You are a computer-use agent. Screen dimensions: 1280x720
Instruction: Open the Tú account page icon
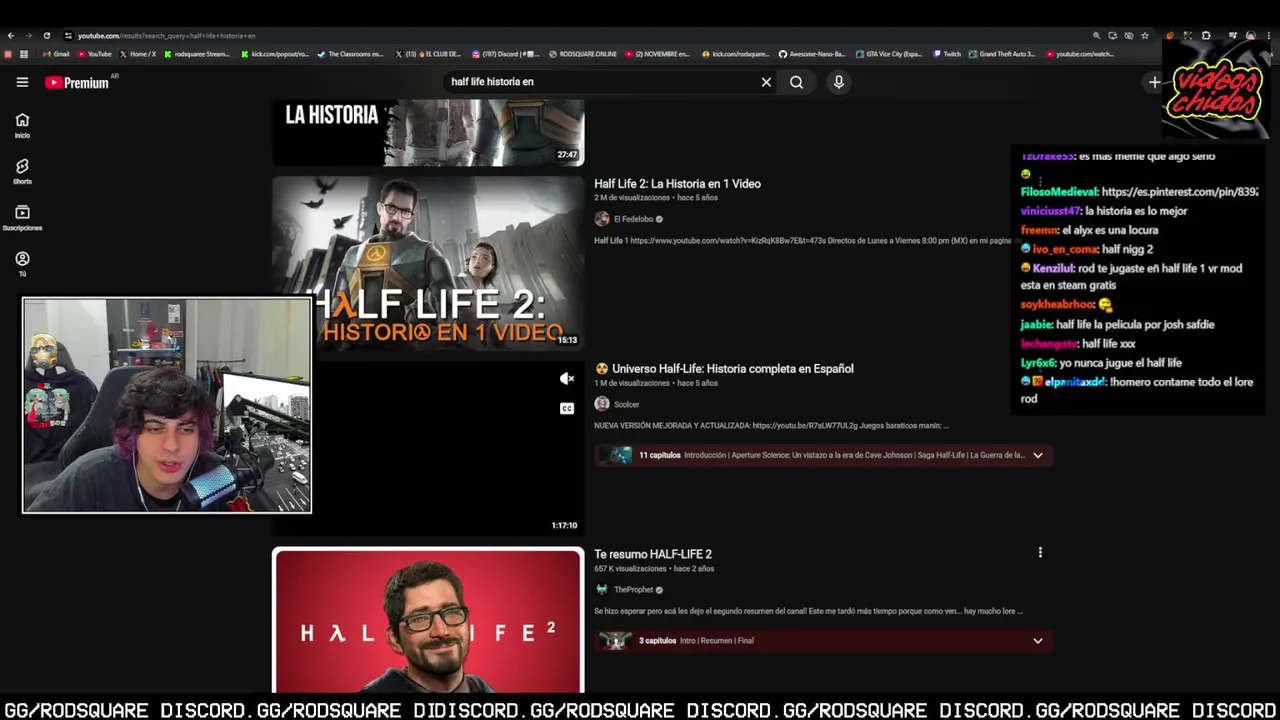[22, 263]
